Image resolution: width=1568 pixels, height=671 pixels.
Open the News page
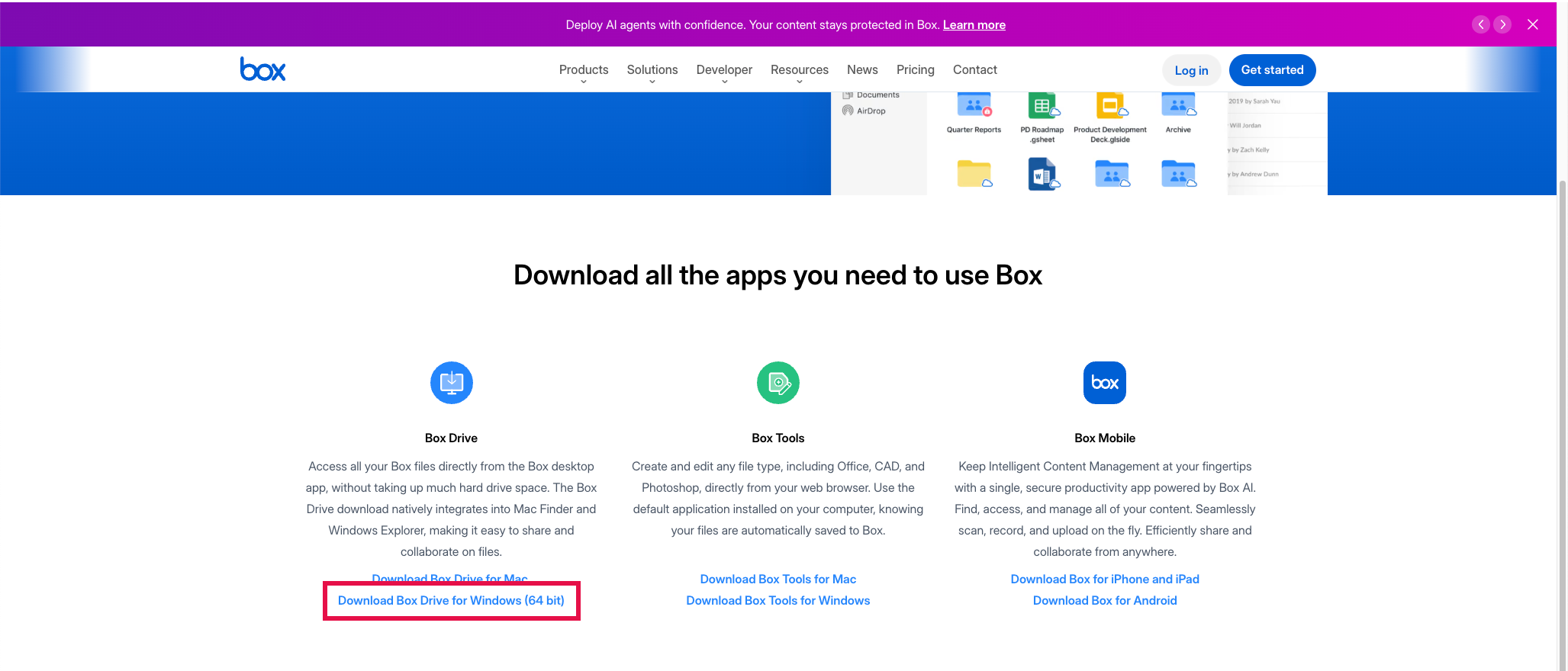(862, 69)
